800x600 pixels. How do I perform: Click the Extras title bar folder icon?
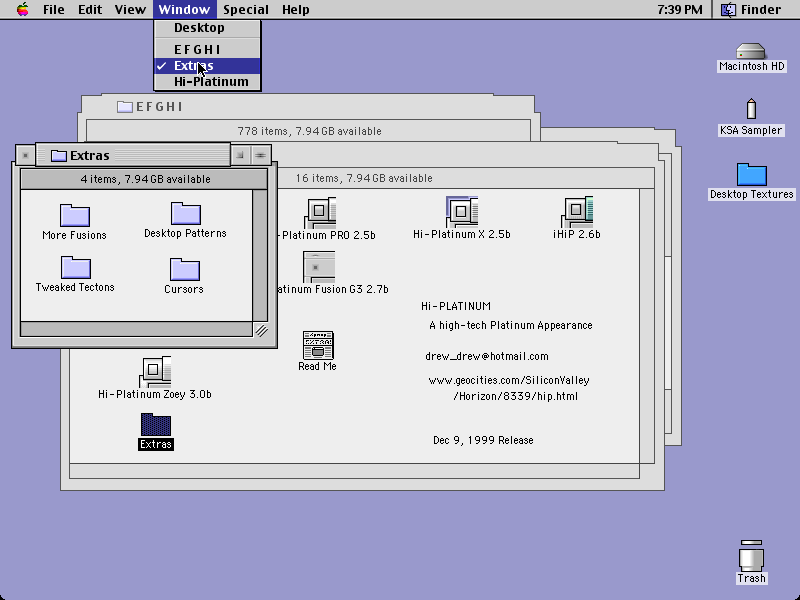59,156
